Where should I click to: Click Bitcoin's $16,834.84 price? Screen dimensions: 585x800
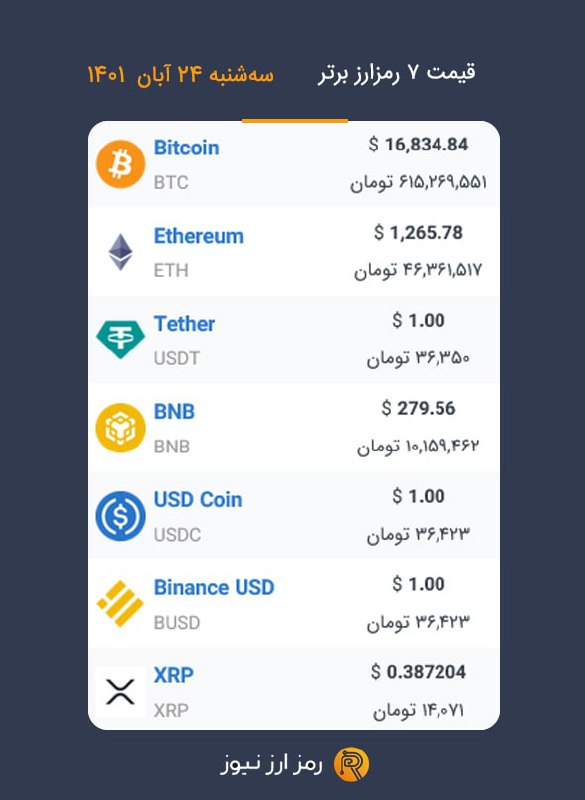tap(418, 144)
